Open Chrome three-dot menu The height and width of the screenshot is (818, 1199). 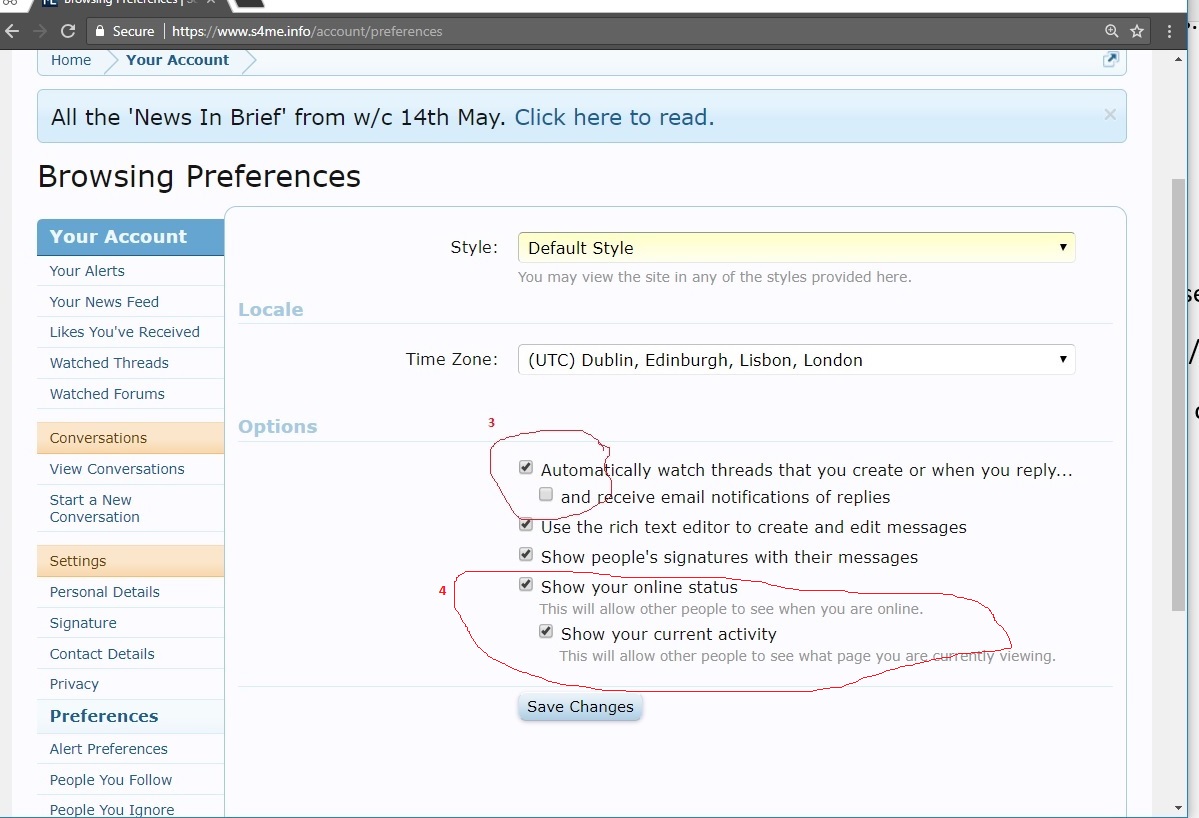[1170, 31]
